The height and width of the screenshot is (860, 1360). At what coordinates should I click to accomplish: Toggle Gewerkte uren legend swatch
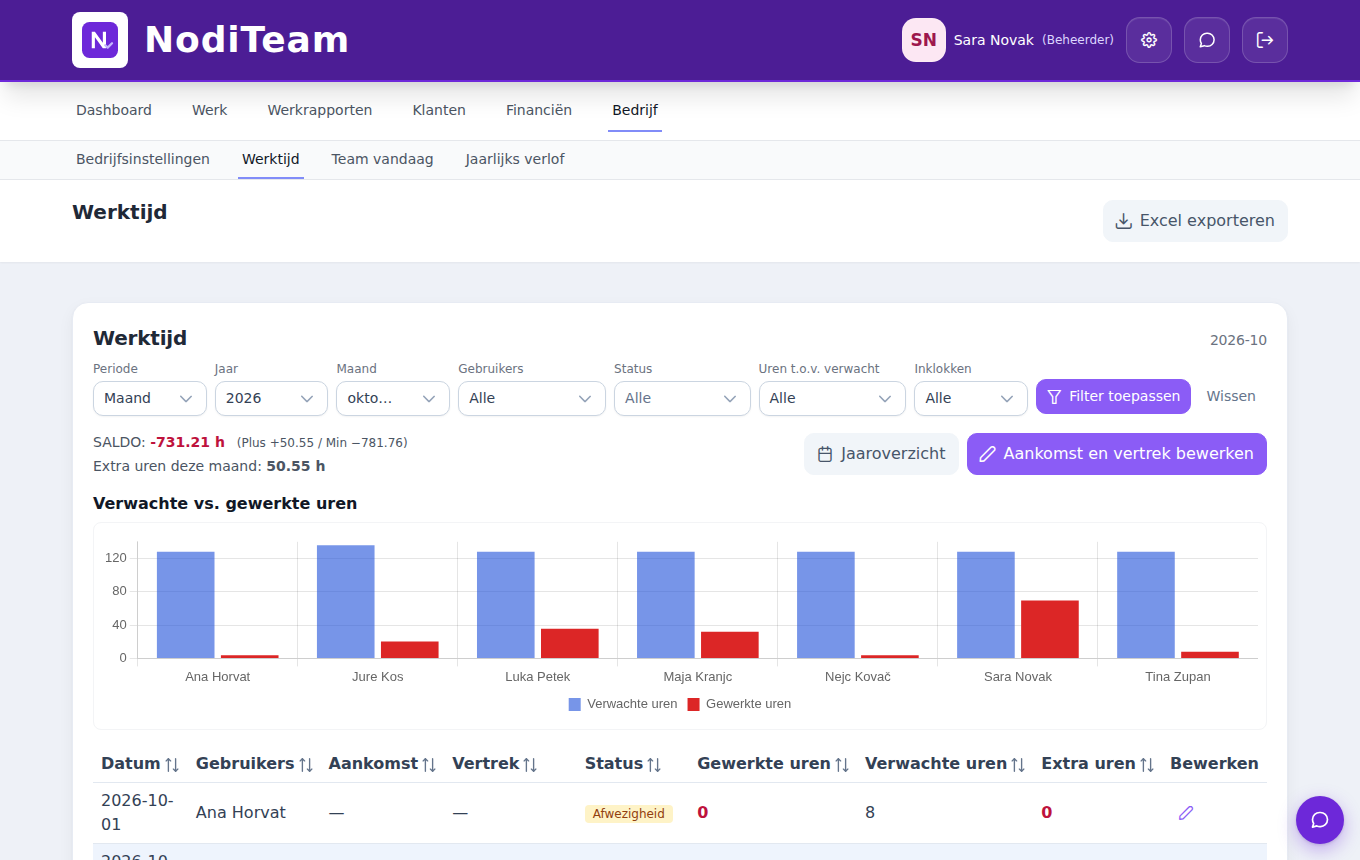coord(693,704)
